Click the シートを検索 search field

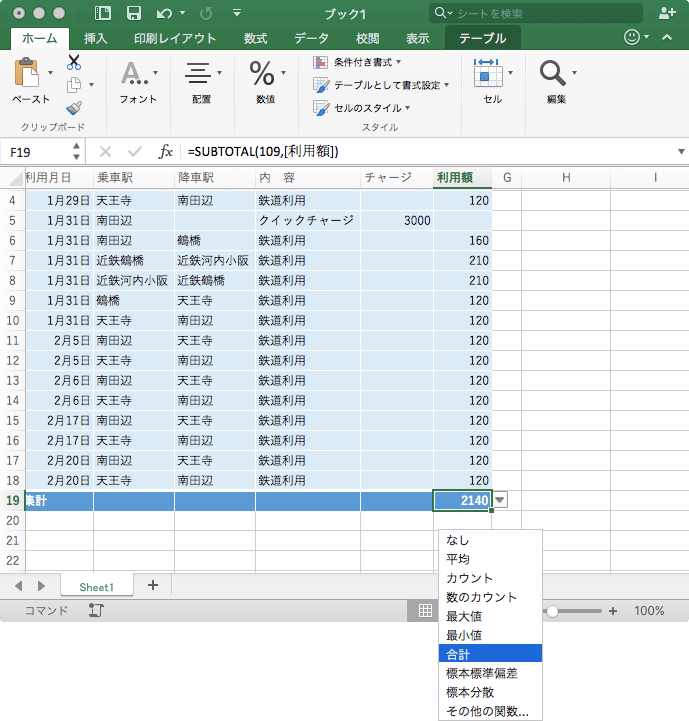536,13
